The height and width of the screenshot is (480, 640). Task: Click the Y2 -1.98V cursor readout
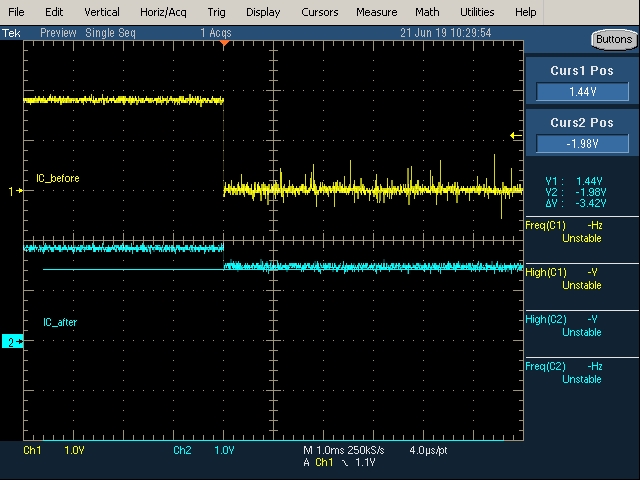point(576,192)
